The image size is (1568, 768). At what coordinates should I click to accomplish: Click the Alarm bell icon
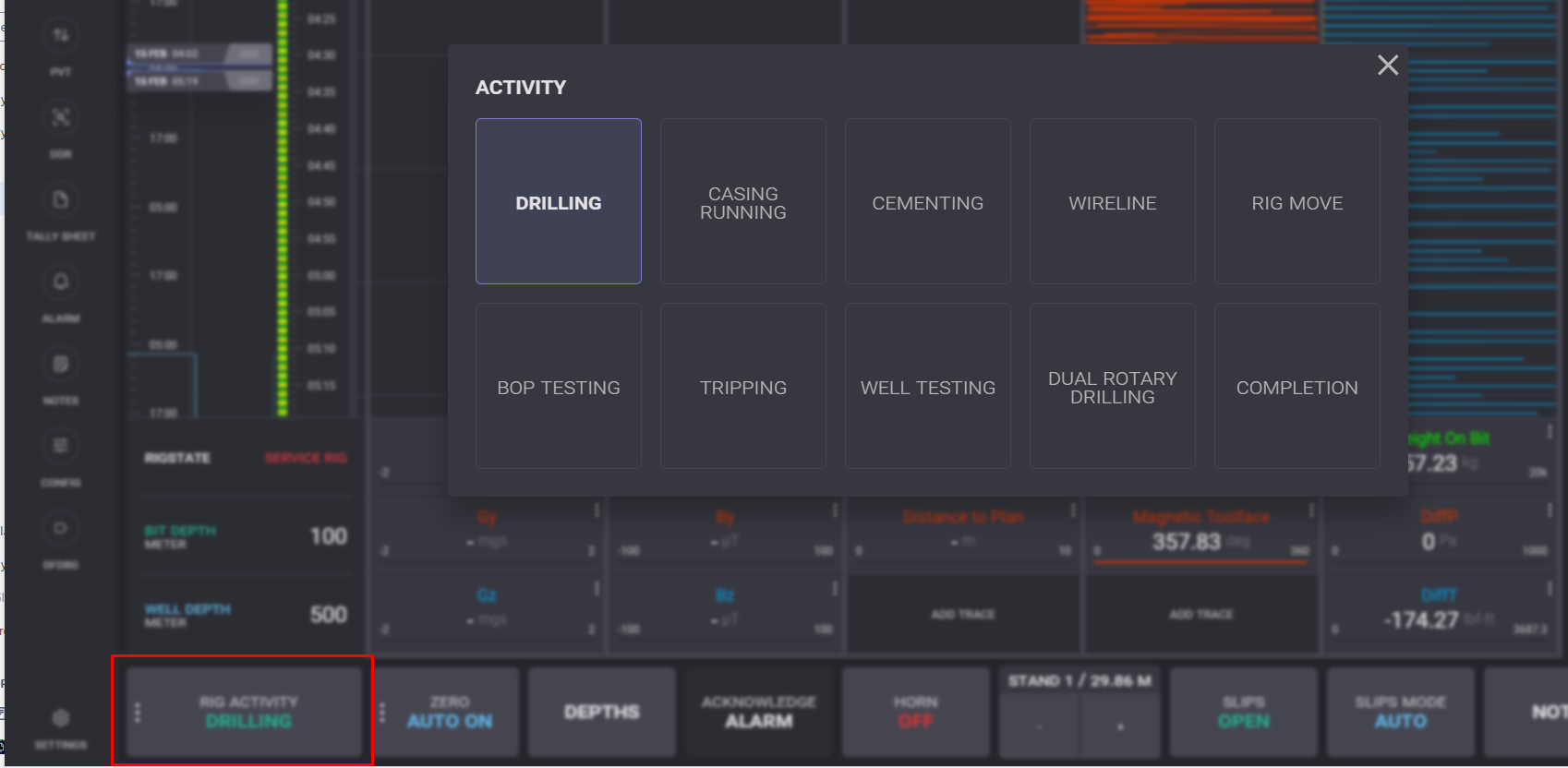(60, 282)
